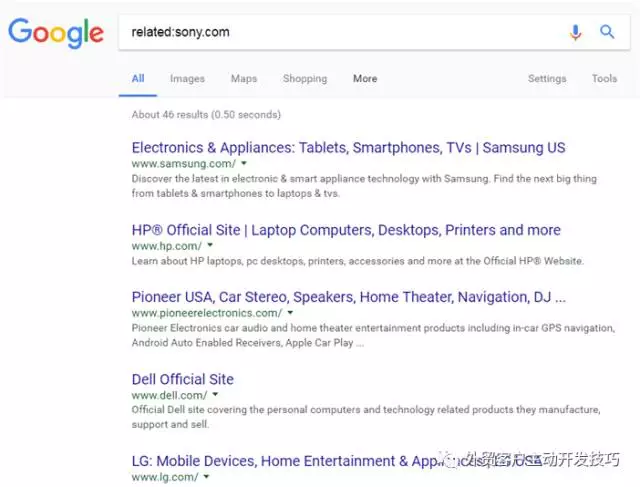Click the Dell snippet 'Official Dell site covering'
This screenshot has height=487, width=640.
tap(366, 417)
